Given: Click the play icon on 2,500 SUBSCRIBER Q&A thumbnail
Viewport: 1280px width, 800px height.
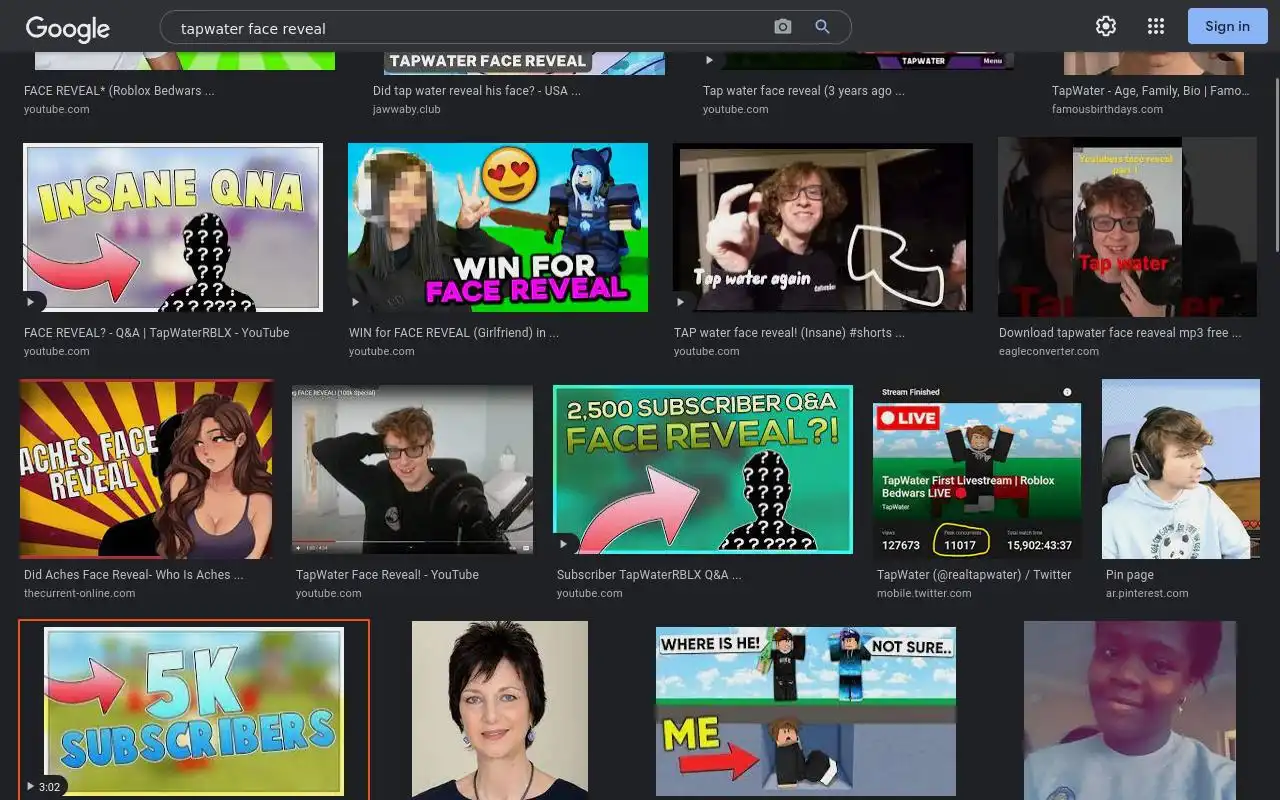Looking at the screenshot, I should point(565,544).
